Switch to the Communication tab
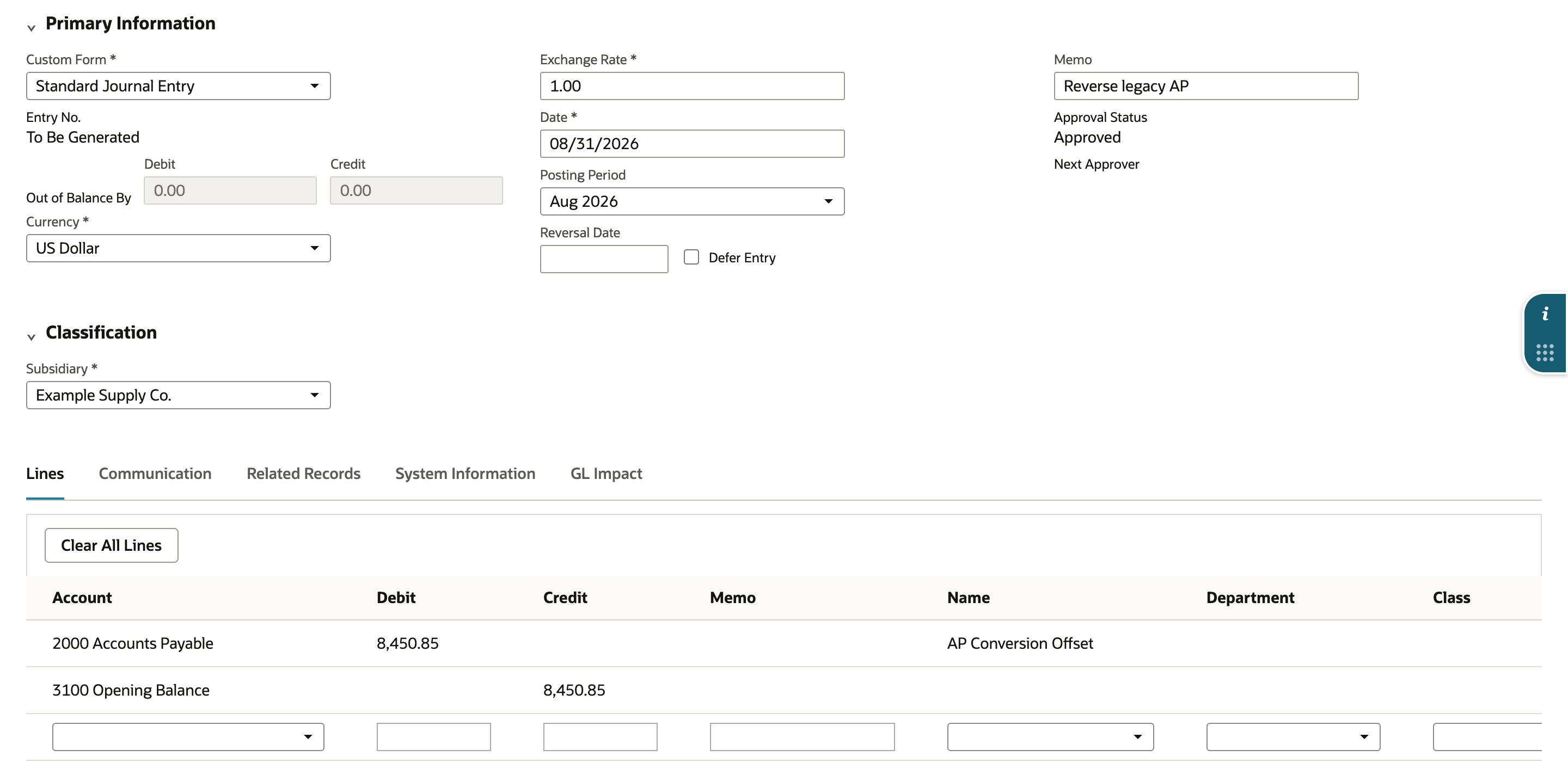 click(x=155, y=474)
